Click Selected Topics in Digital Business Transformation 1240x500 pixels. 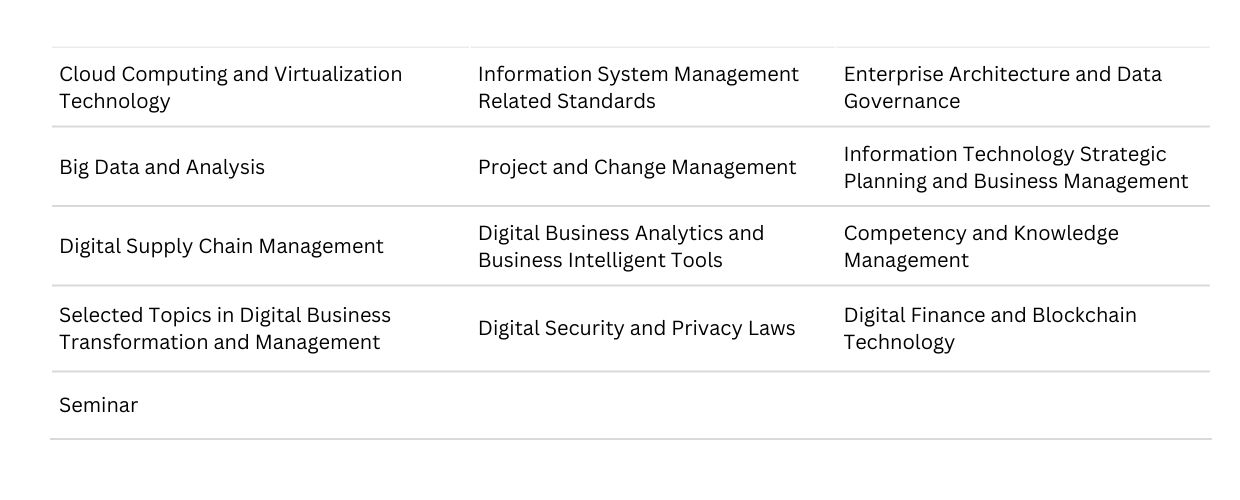tap(225, 328)
